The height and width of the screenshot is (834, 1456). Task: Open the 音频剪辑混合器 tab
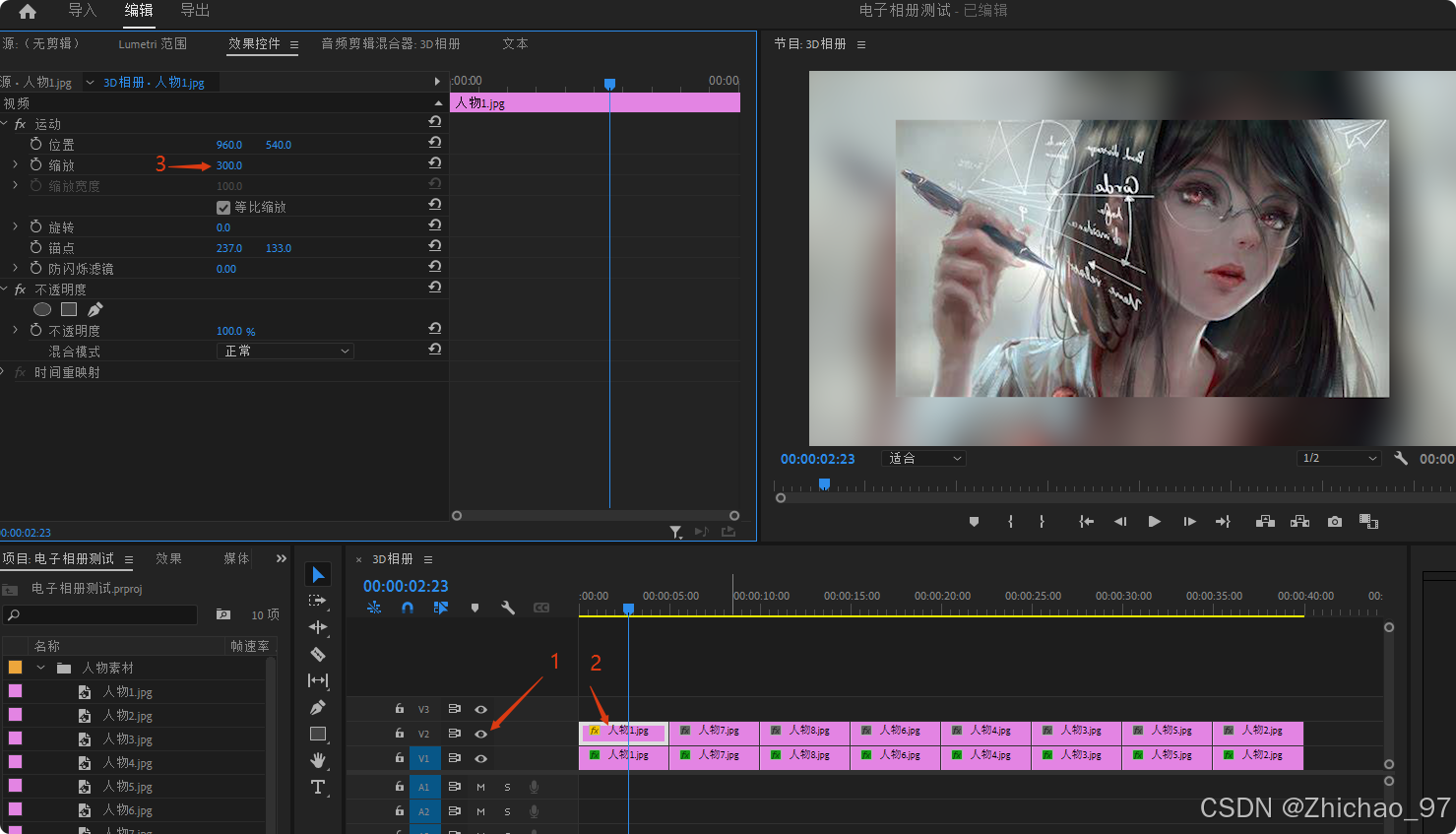(x=390, y=43)
